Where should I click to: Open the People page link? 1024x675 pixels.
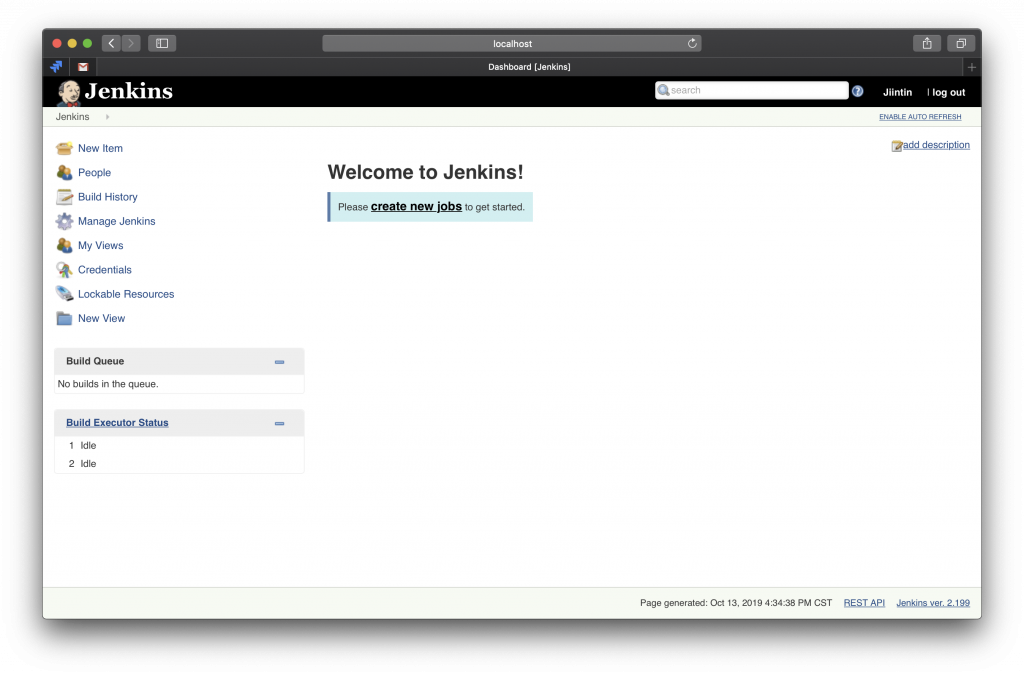94,172
